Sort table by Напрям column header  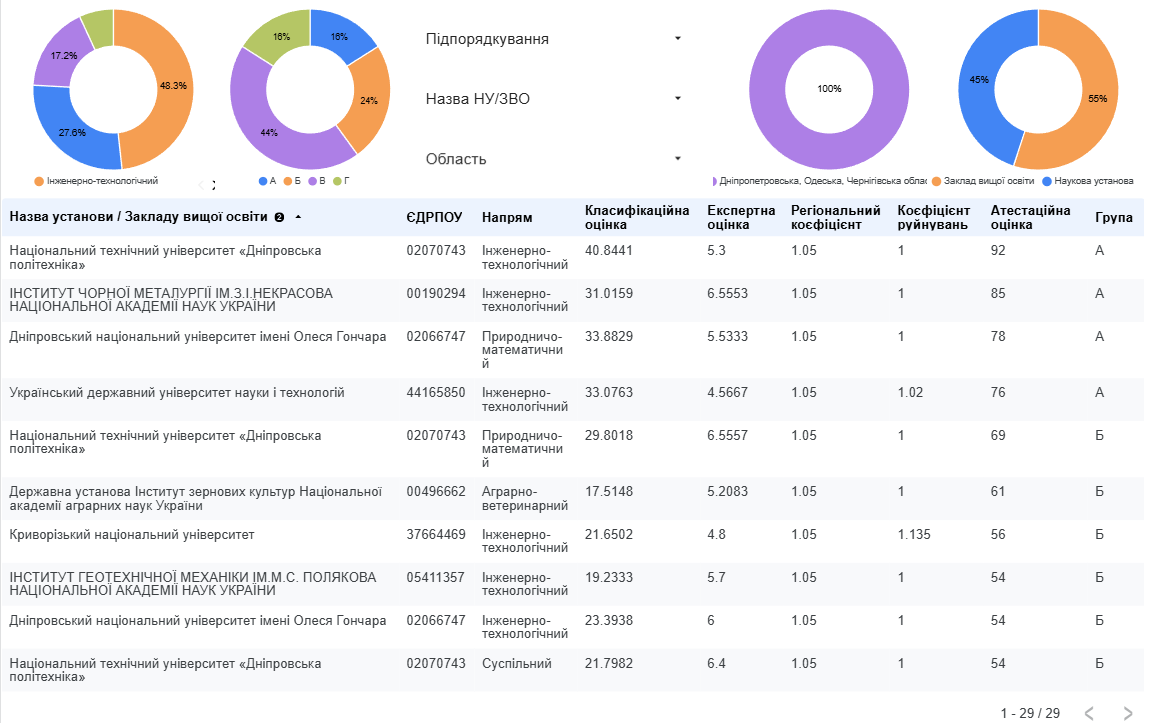pos(507,218)
